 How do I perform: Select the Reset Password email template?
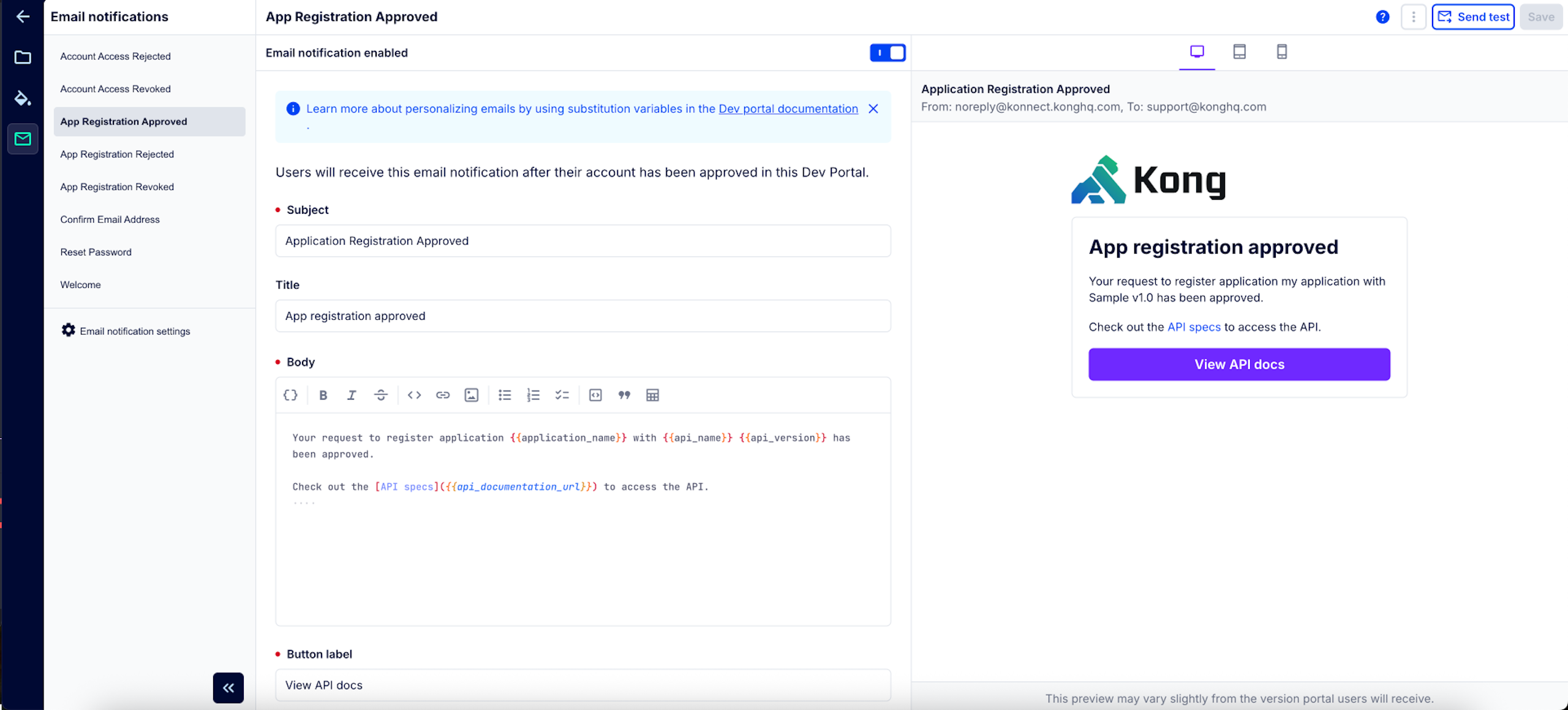click(96, 252)
